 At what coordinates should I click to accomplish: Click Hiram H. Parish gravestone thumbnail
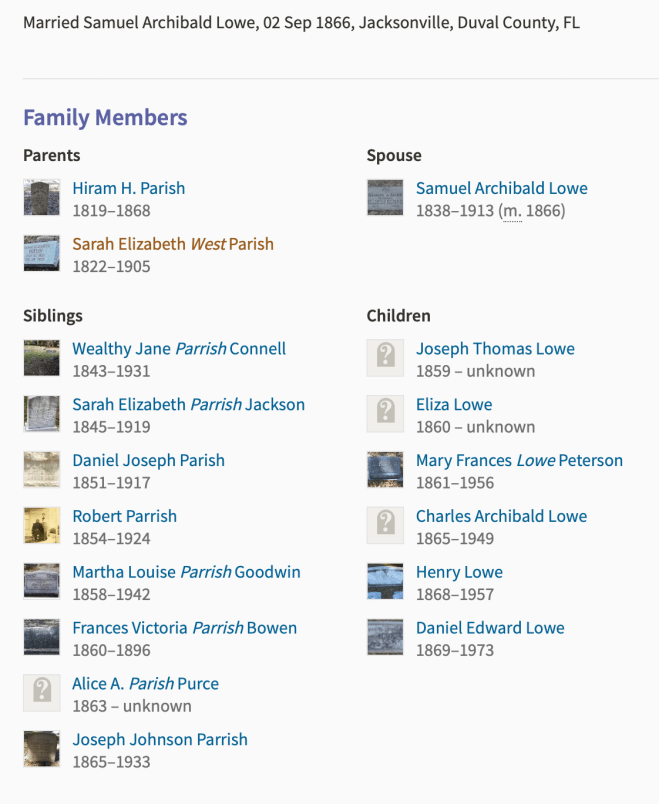click(42, 198)
